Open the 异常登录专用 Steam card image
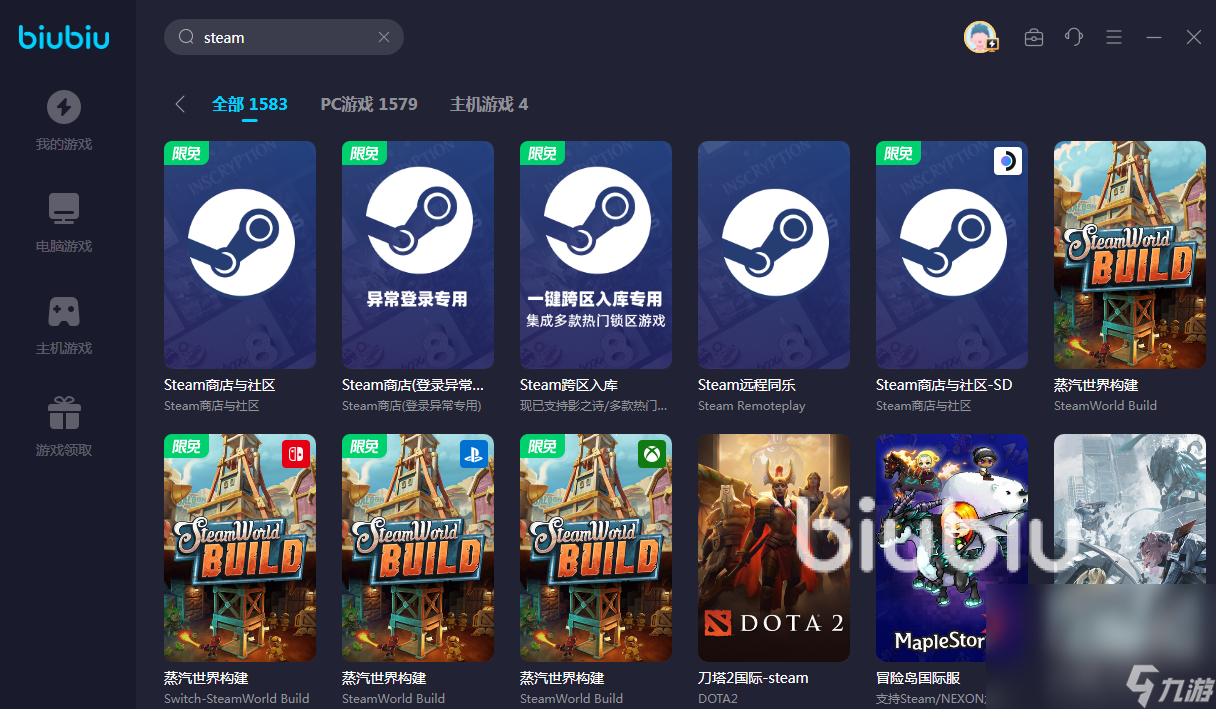The width and height of the screenshot is (1216, 709). tap(418, 255)
